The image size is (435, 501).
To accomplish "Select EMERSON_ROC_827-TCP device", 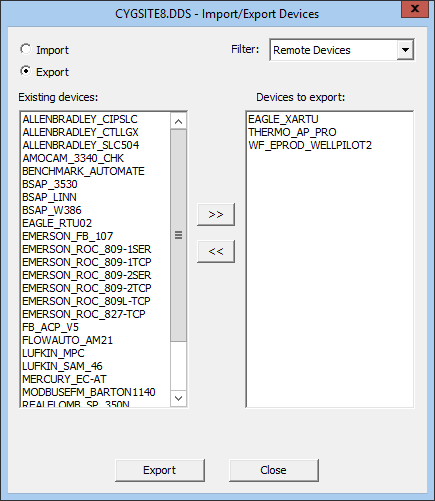I will tap(96, 314).
